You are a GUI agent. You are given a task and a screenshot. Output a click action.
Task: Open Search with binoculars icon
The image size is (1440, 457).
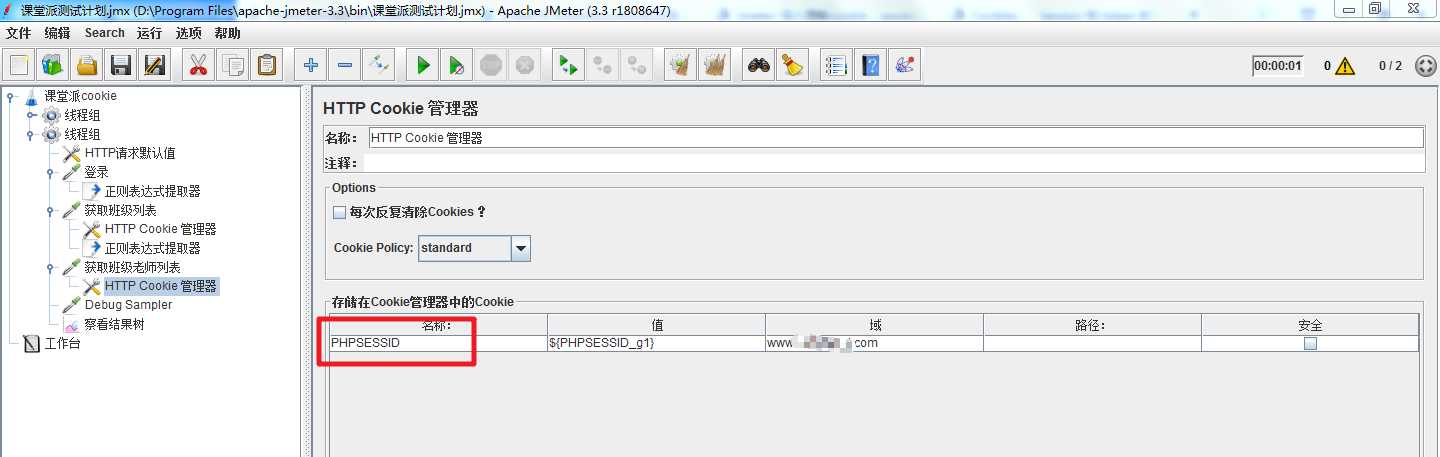coord(759,65)
